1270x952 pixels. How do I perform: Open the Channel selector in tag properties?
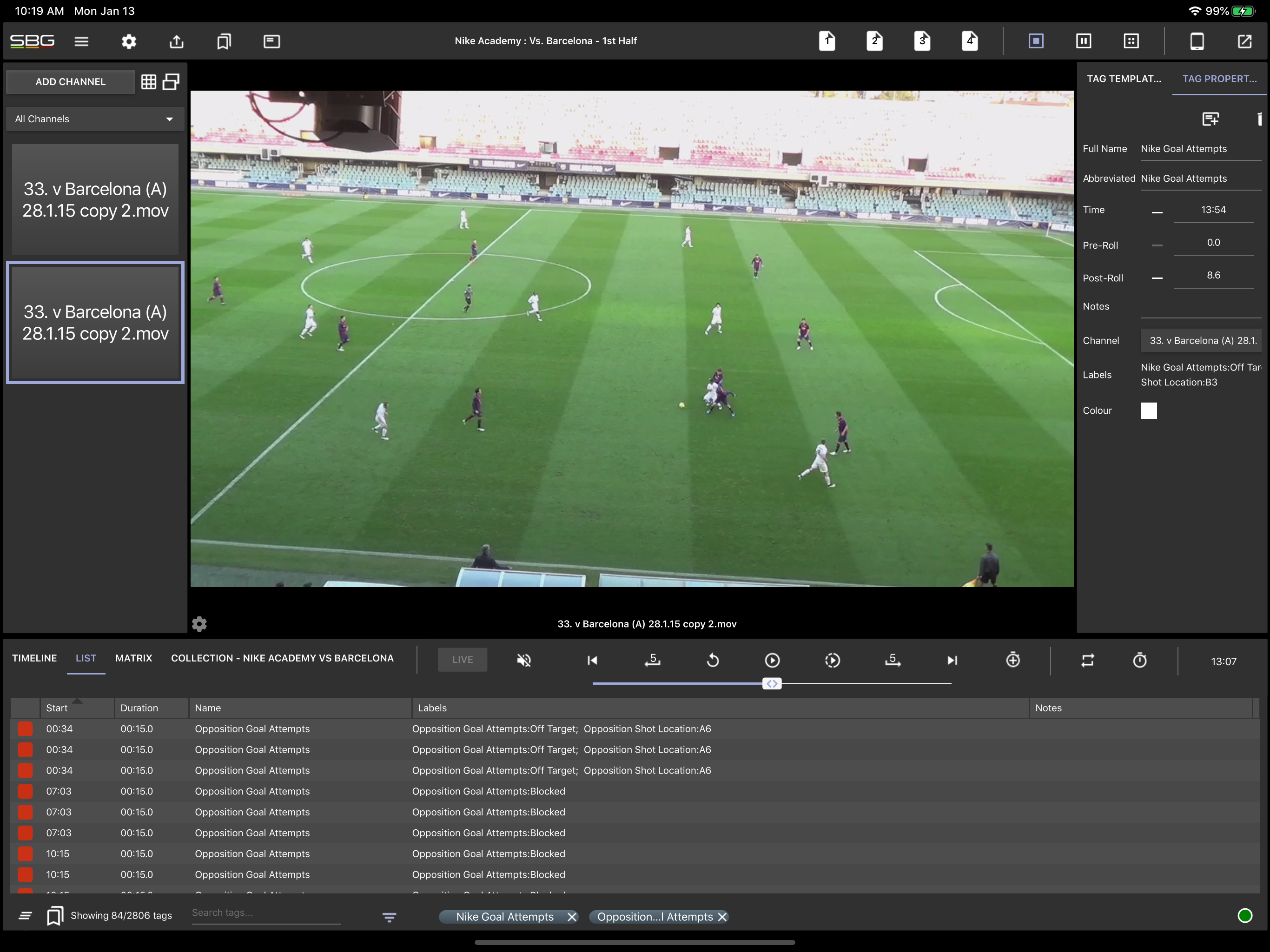tap(1201, 340)
